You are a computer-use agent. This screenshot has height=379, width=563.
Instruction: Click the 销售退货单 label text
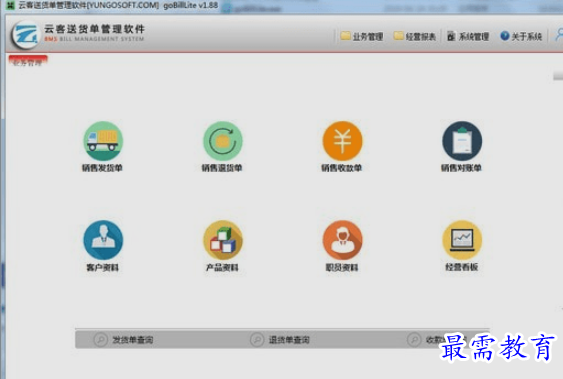pos(222,168)
